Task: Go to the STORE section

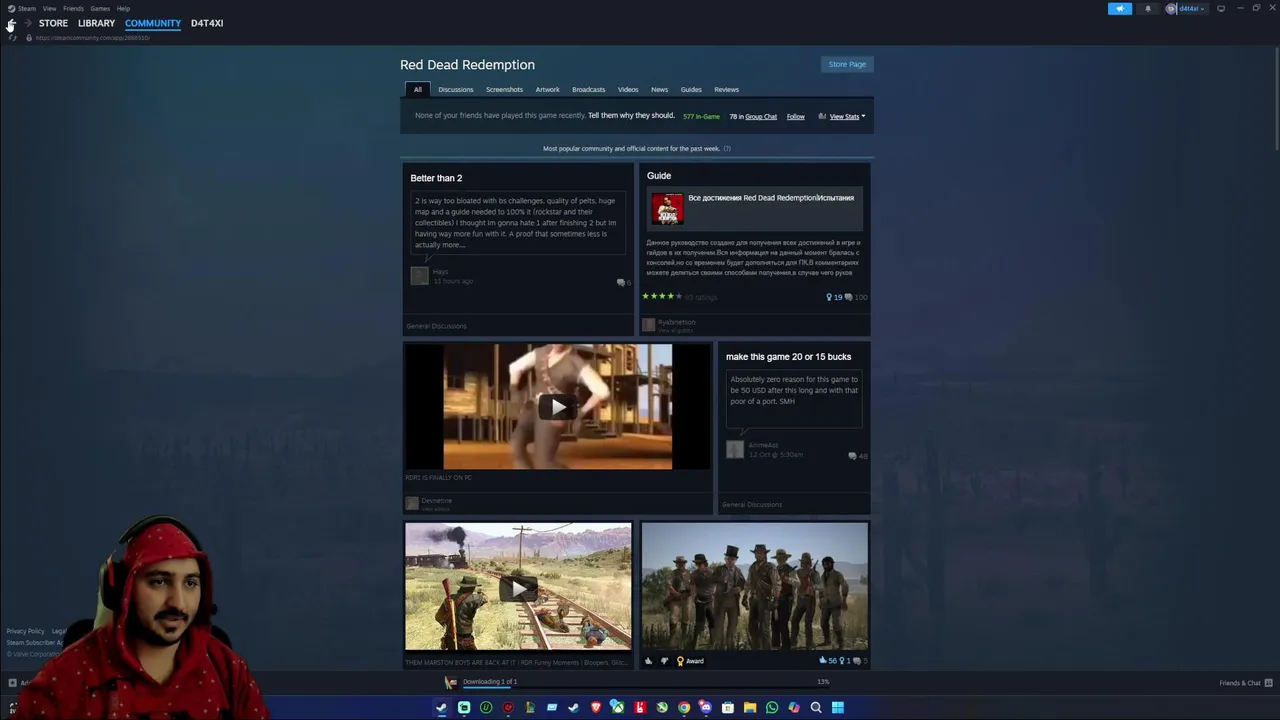Action: point(53,23)
